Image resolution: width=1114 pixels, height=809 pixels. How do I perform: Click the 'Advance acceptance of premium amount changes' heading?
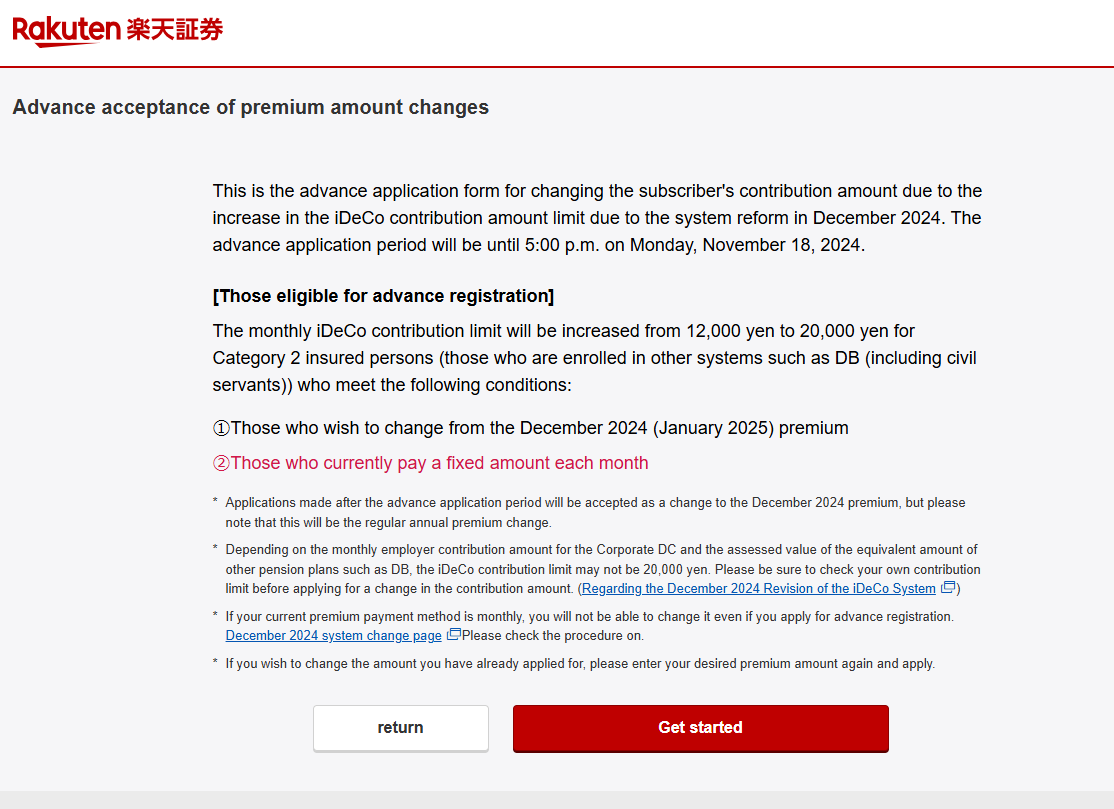[251, 107]
